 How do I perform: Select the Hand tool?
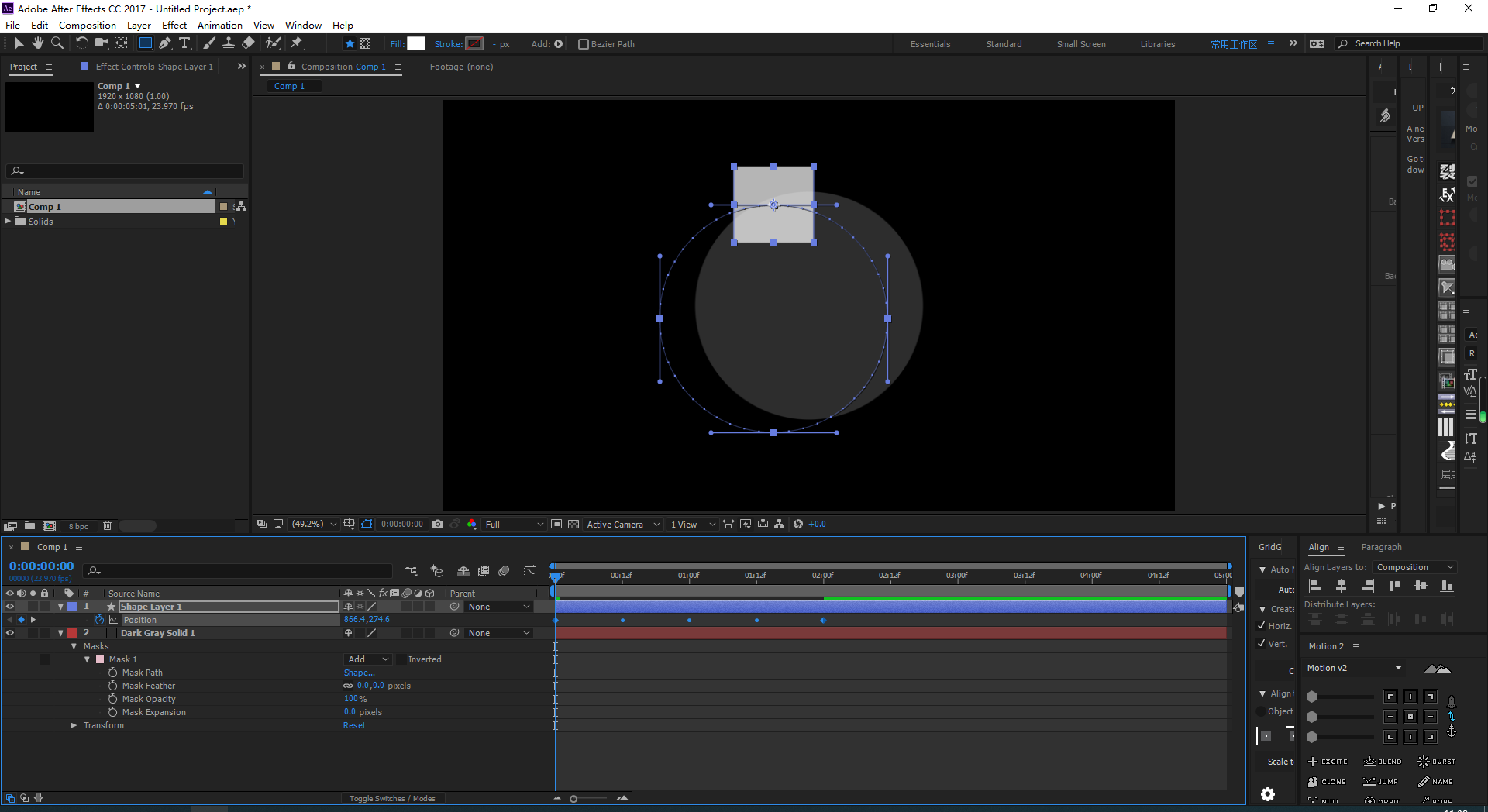(37, 43)
